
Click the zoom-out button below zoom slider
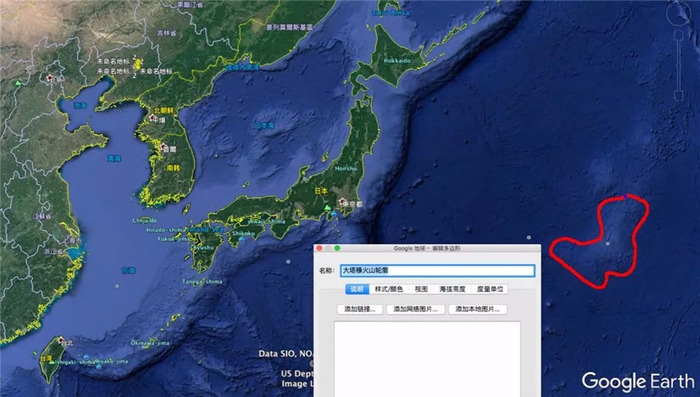coord(678,96)
